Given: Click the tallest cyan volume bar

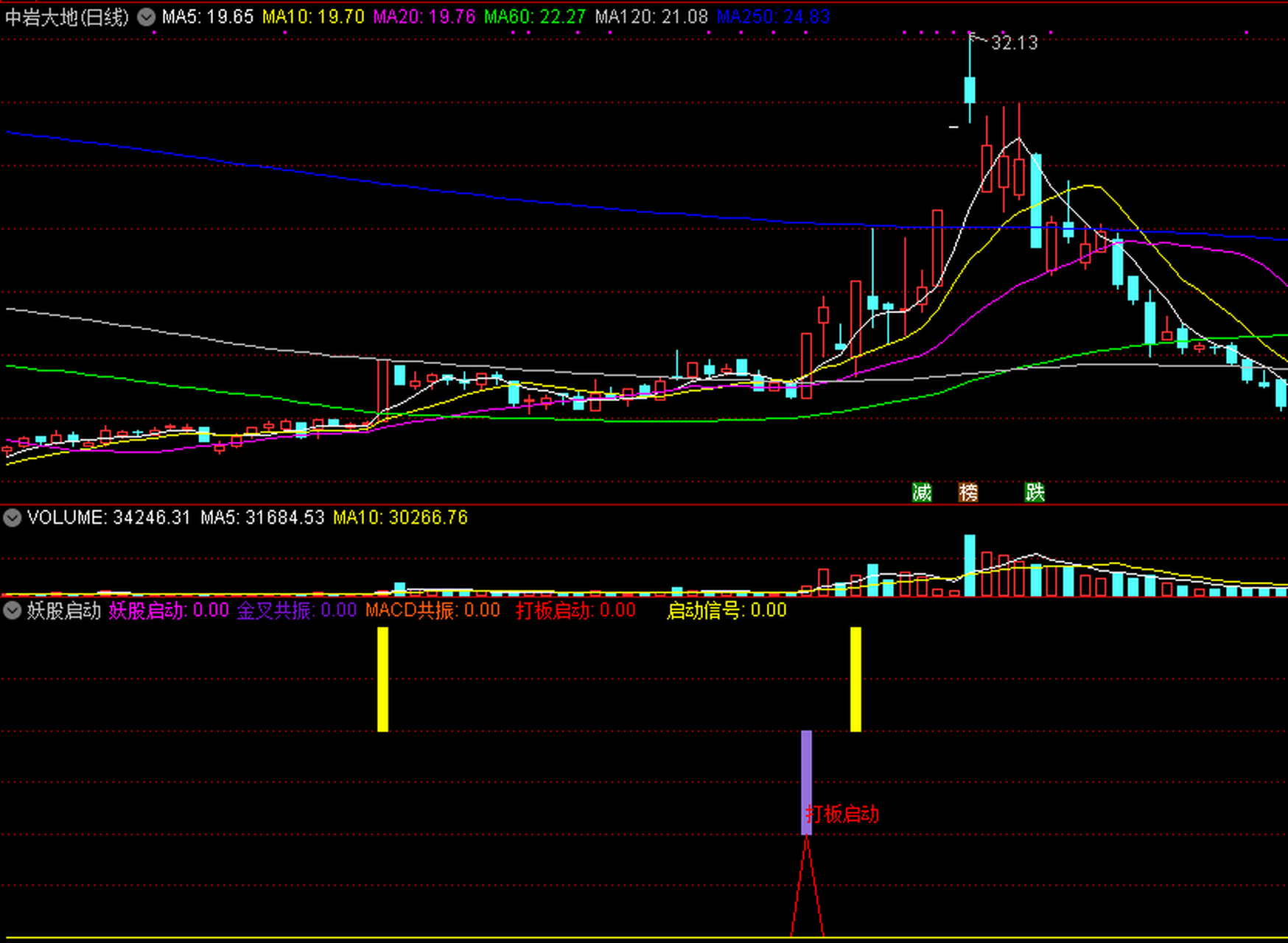Looking at the screenshot, I should [970, 565].
